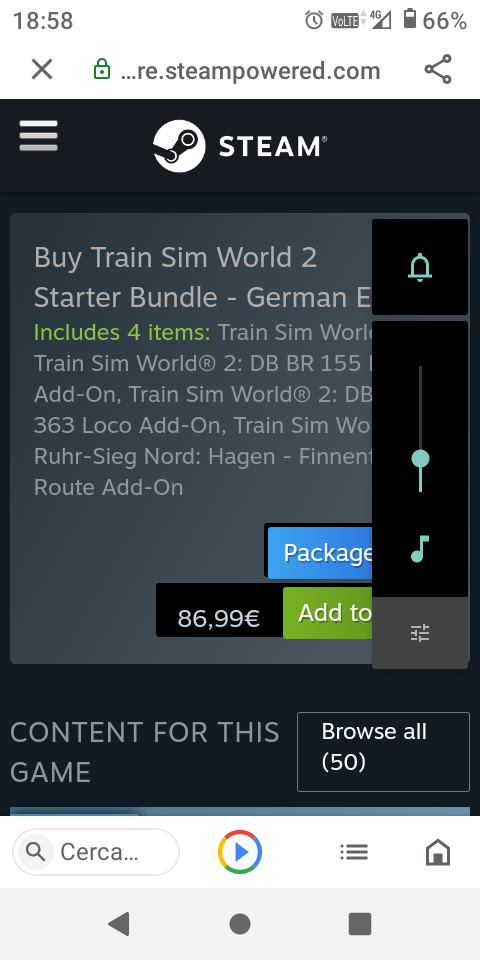The width and height of the screenshot is (480, 960).
Task: Open the colorful play assistant icon
Action: coord(240,852)
